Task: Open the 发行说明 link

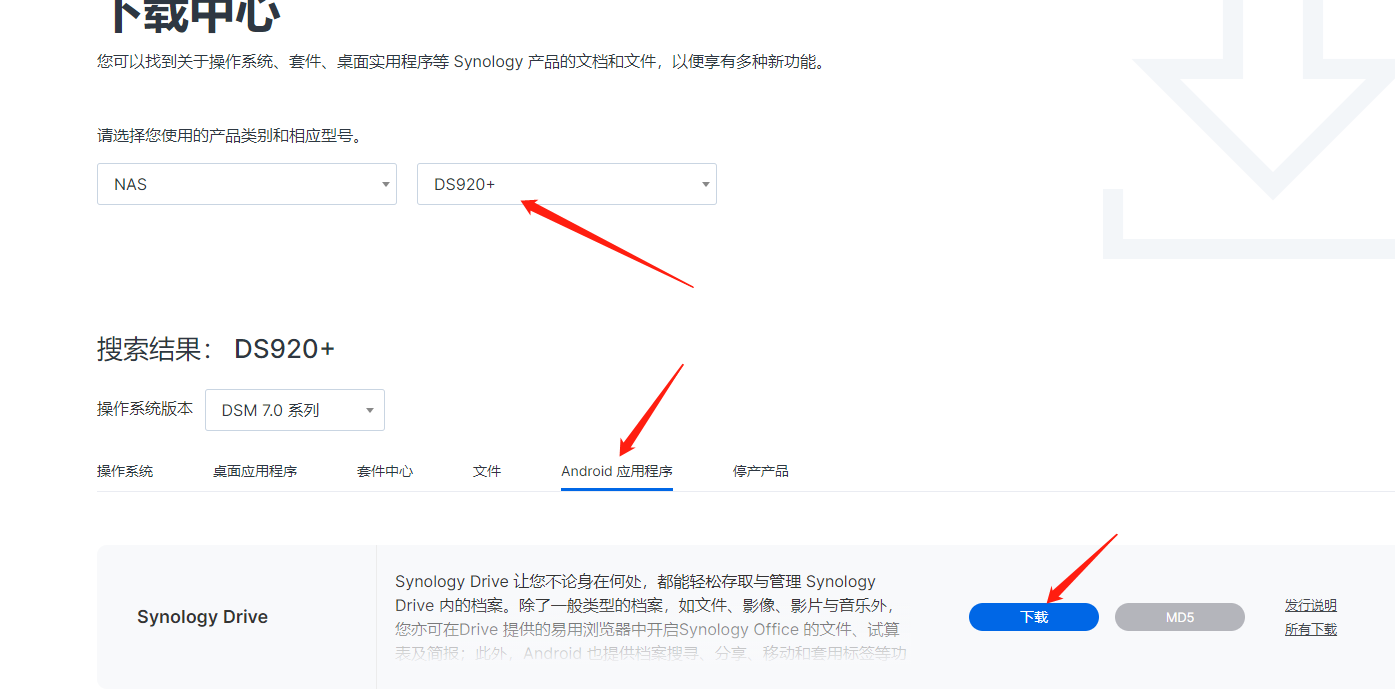Action: [1311, 605]
